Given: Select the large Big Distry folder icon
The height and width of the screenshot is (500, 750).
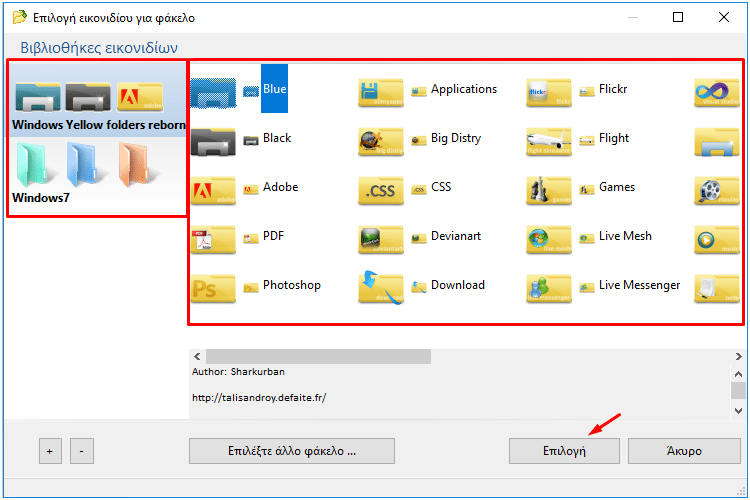Looking at the screenshot, I should point(381,142).
